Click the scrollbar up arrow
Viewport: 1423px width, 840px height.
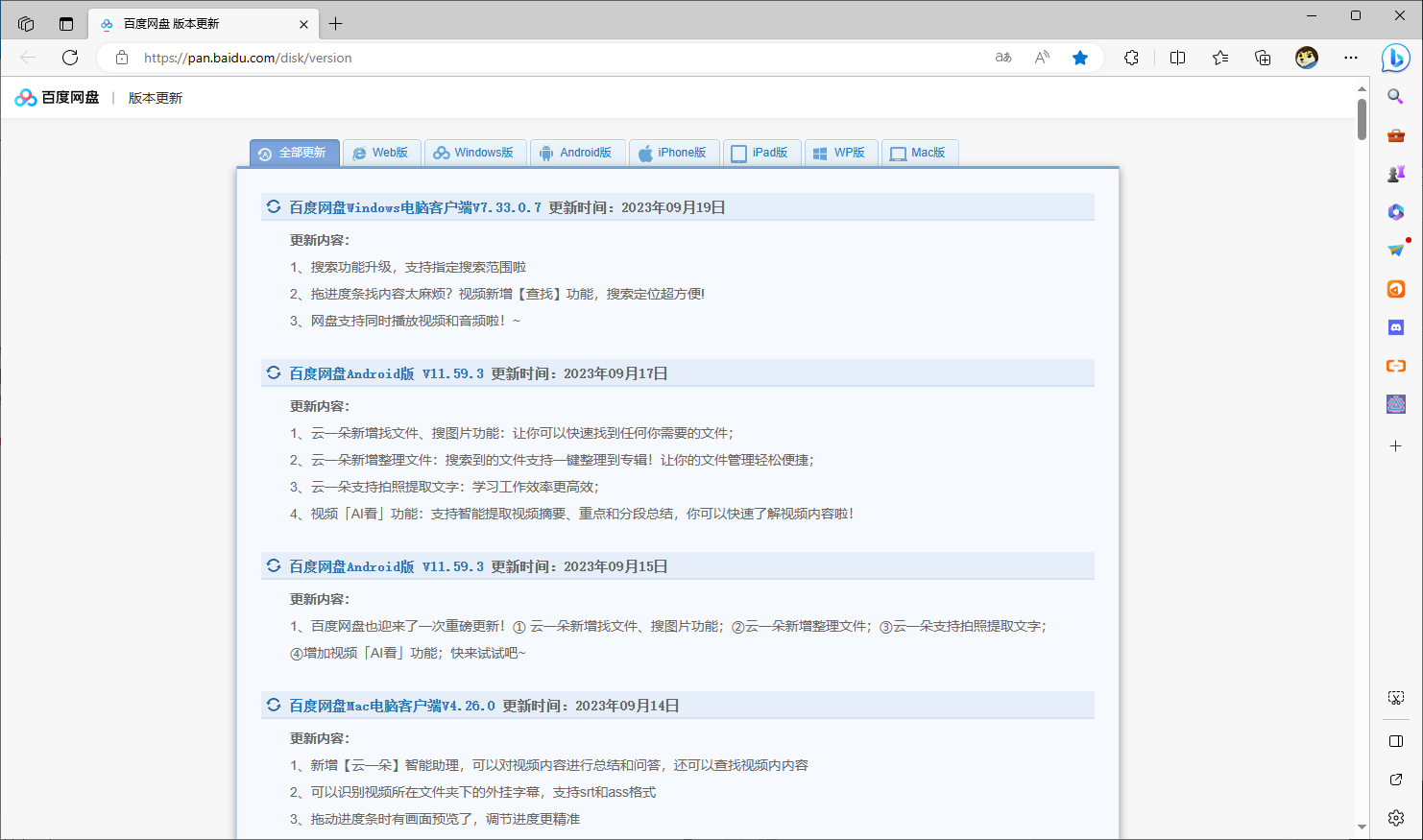pos(1362,88)
